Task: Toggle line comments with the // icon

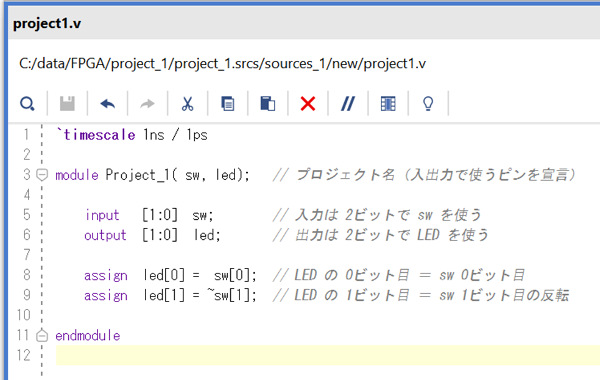Action: tap(348, 104)
